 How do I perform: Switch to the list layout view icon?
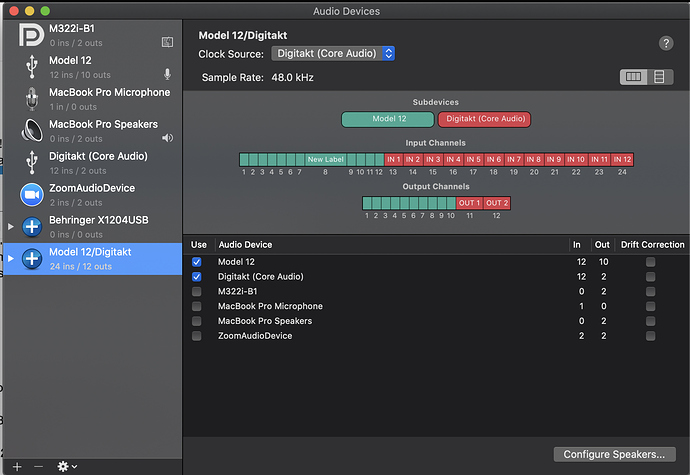click(658, 77)
